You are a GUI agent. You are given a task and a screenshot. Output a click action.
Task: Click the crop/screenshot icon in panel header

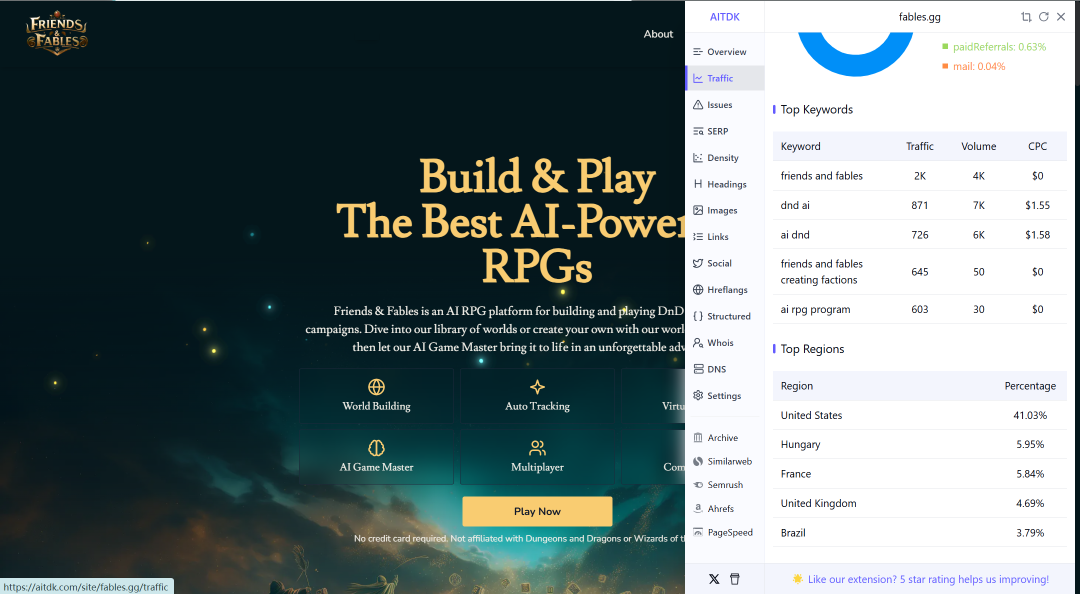[1026, 17]
